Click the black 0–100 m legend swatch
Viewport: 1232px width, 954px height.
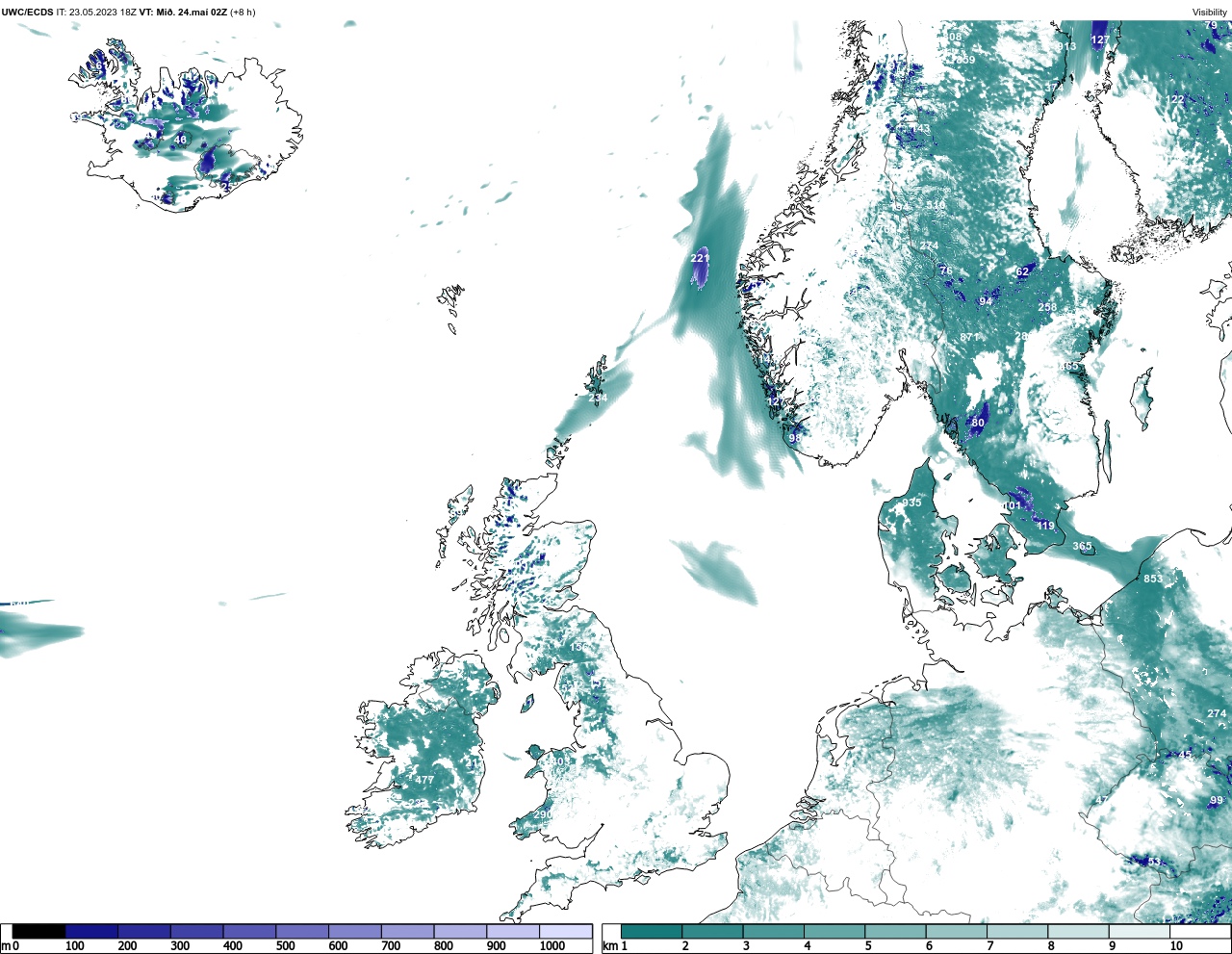tap(39, 932)
